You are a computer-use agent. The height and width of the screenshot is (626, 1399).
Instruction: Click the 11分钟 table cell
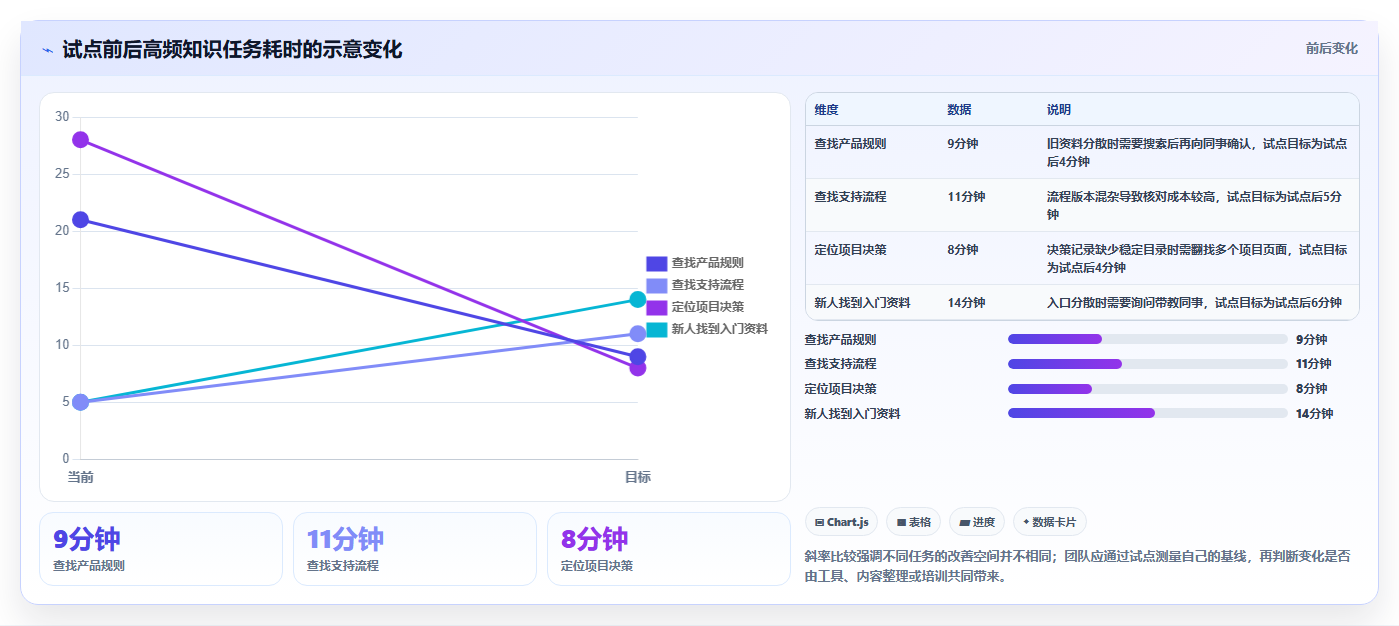[x=988, y=205]
